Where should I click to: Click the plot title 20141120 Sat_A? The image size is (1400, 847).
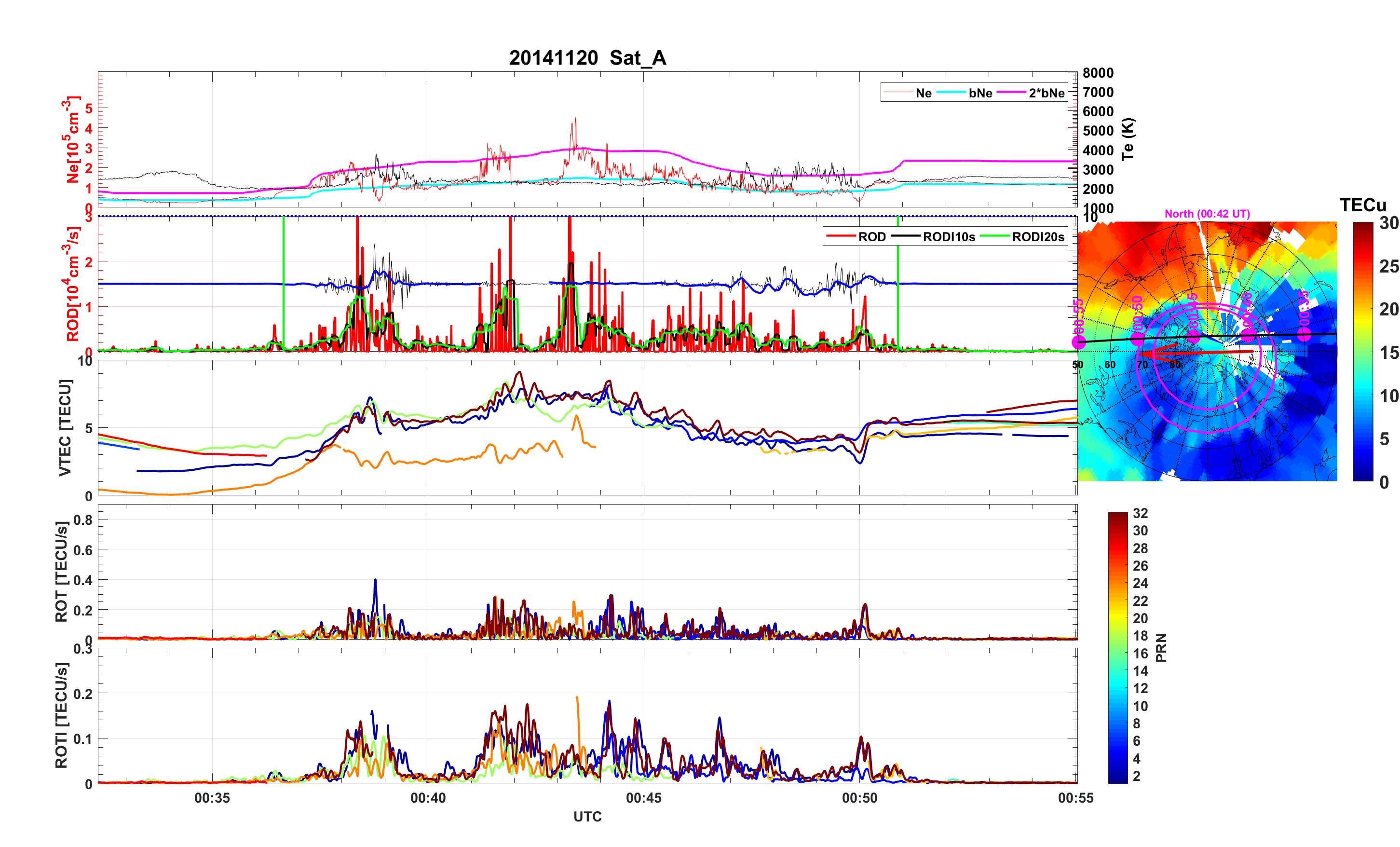[587, 58]
